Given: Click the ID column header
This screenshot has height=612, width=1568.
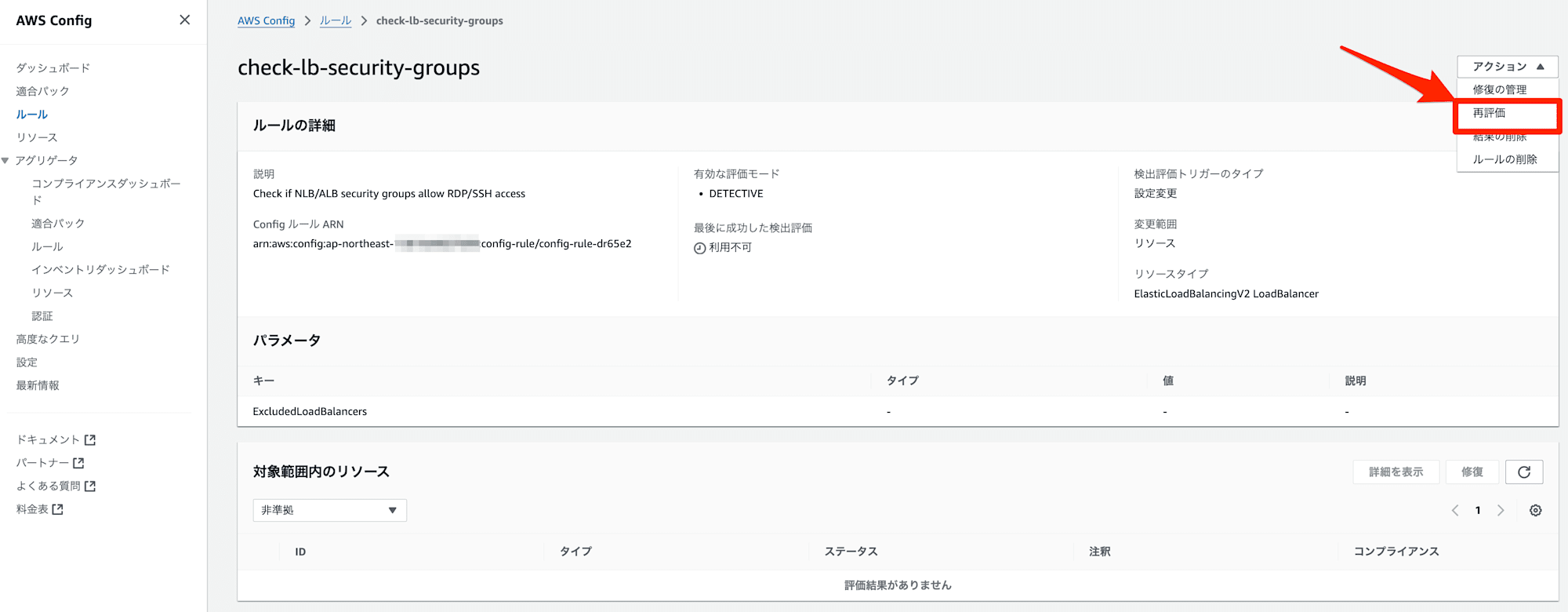Looking at the screenshot, I should point(300,552).
